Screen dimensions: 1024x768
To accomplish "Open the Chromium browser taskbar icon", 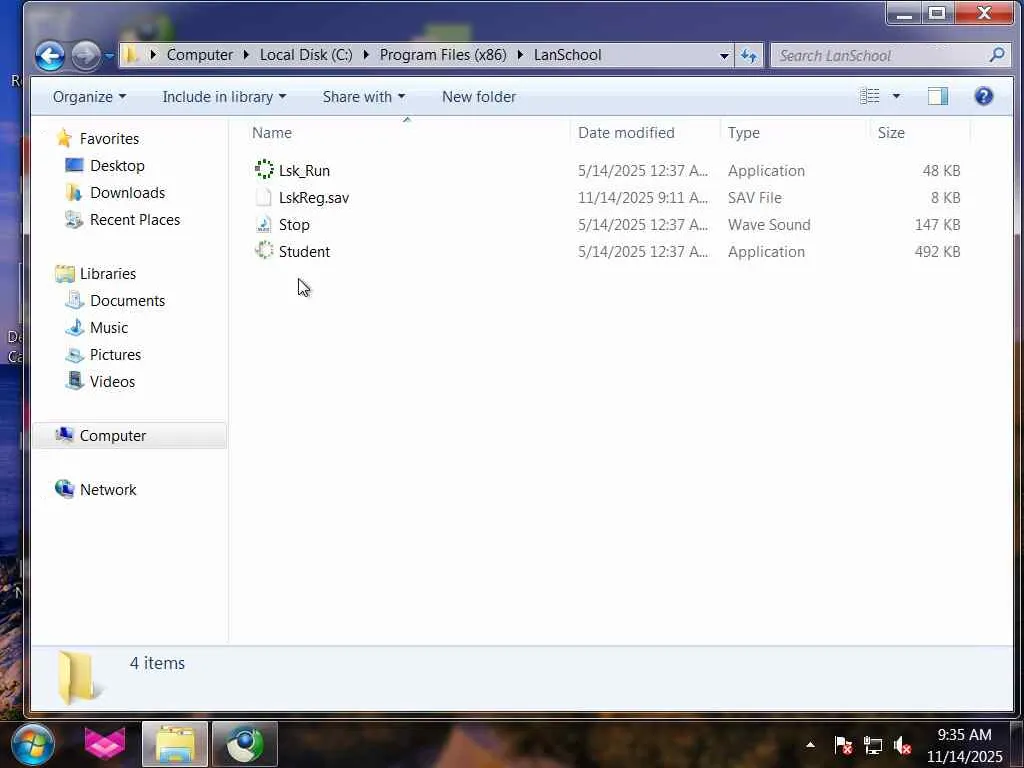I will coord(245,744).
